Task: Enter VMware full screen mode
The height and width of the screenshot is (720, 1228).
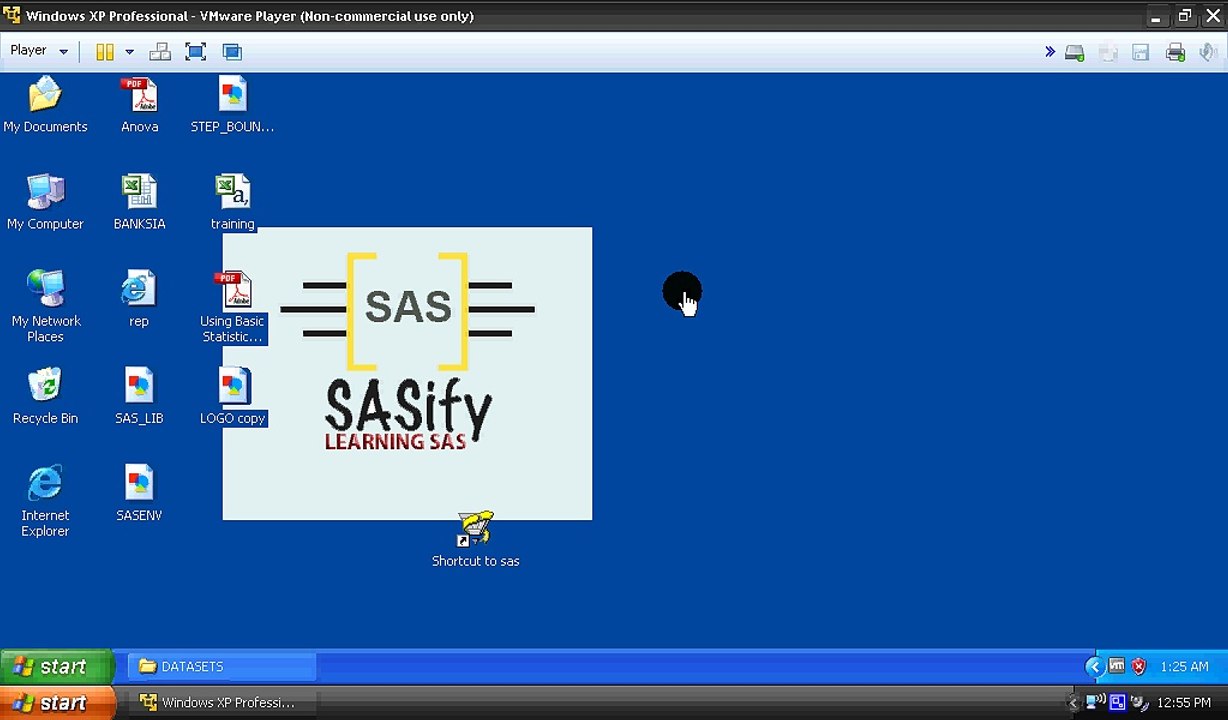Action: click(x=196, y=52)
